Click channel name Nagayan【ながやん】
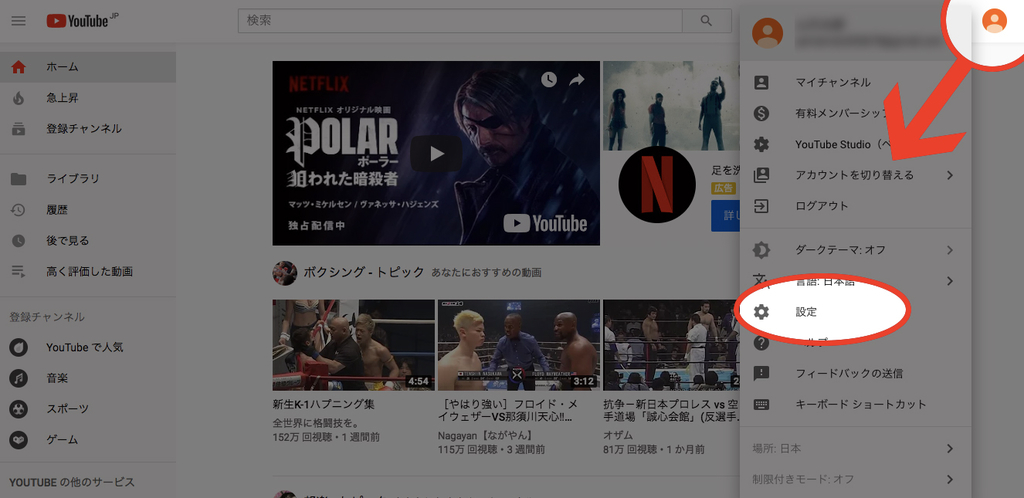The height and width of the screenshot is (498, 1024). (485, 435)
